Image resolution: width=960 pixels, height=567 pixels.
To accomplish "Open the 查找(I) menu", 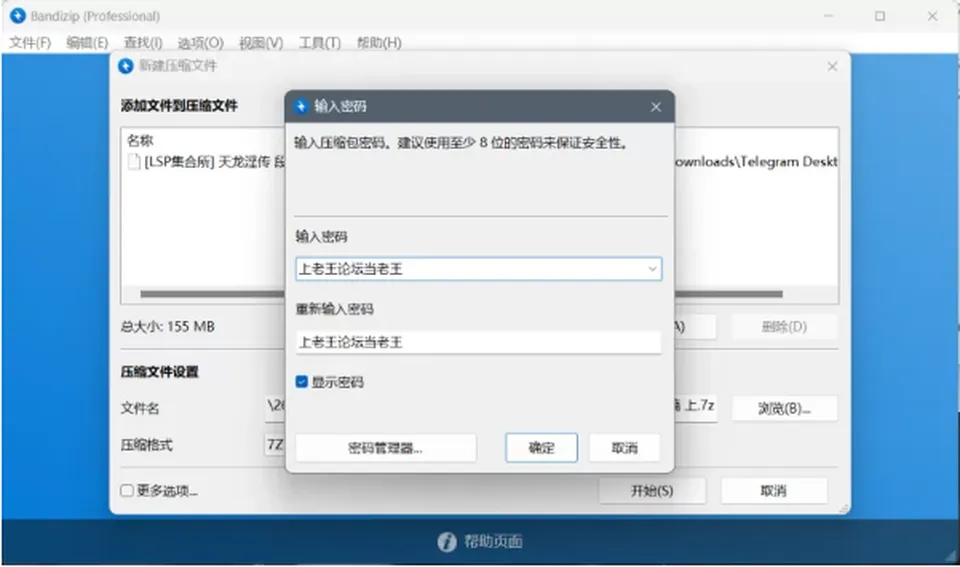I will click(x=143, y=43).
